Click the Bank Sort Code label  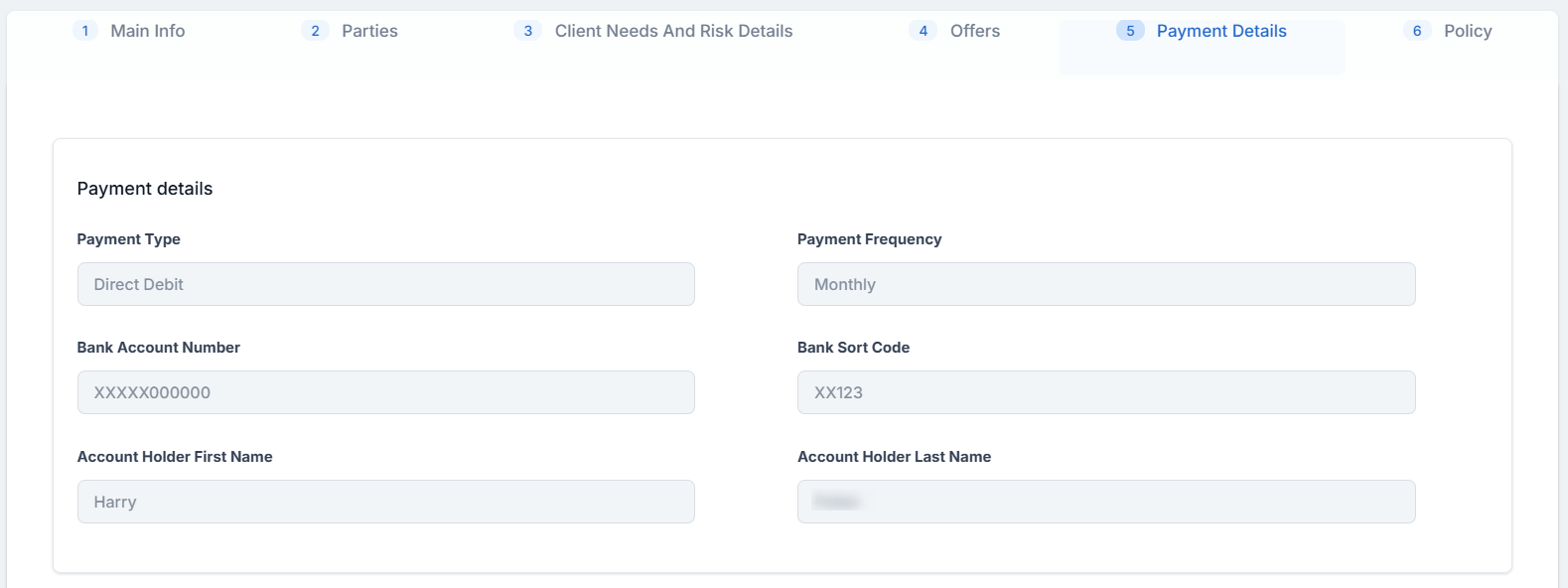pyautogui.click(x=853, y=348)
